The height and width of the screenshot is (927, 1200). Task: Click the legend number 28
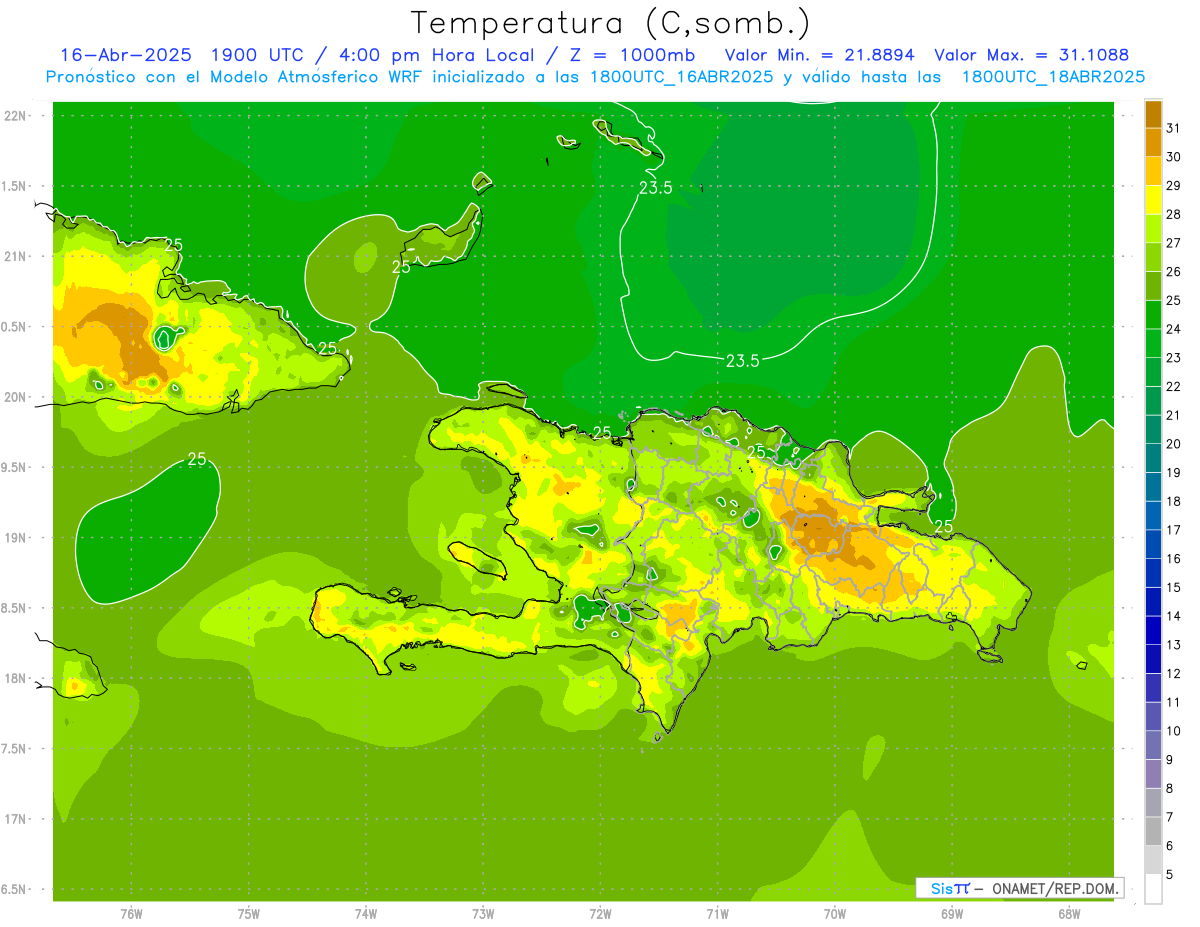coord(1174,214)
